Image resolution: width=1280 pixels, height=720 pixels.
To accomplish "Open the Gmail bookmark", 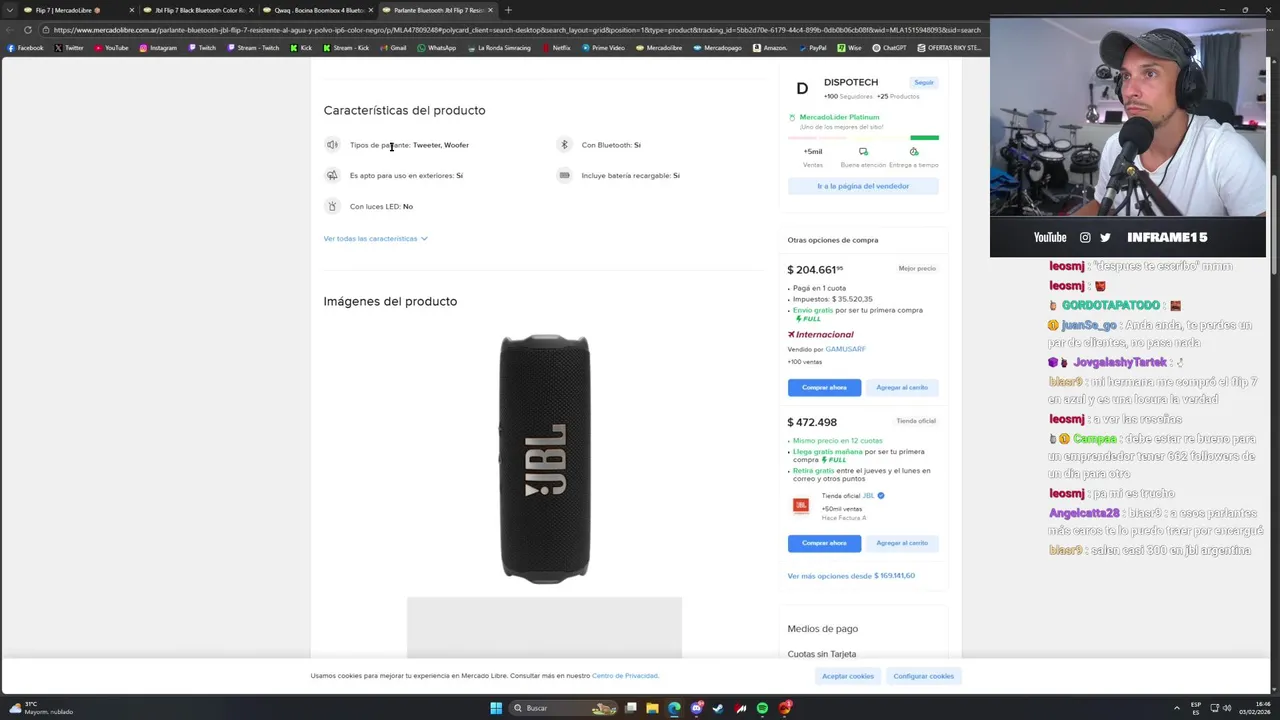I will coord(393,48).
